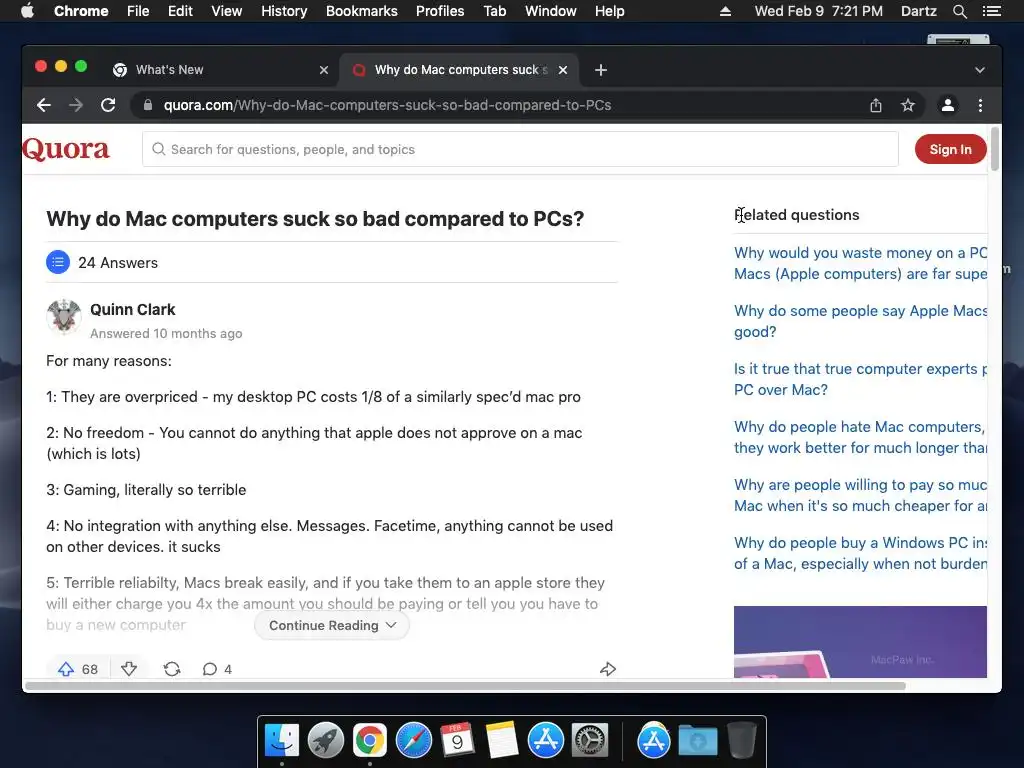This screenshot has width=1024, height=768.
Task: Click Chrome icon in the Dock
Action: pos(370,741)
